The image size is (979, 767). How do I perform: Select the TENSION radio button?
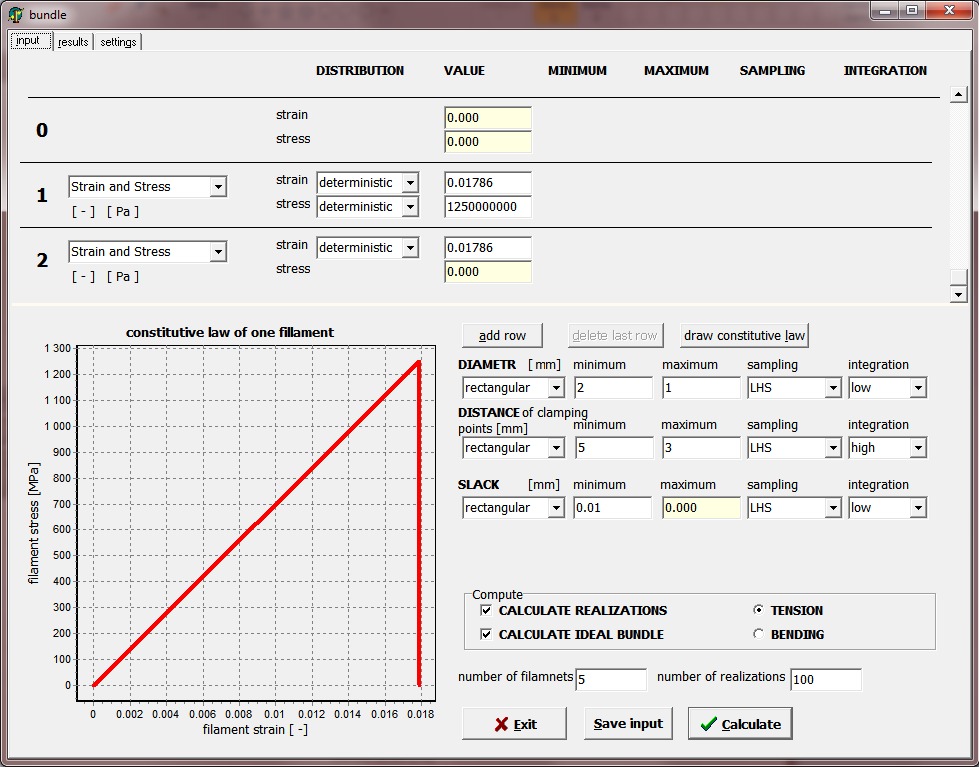(x=757, y=610)
